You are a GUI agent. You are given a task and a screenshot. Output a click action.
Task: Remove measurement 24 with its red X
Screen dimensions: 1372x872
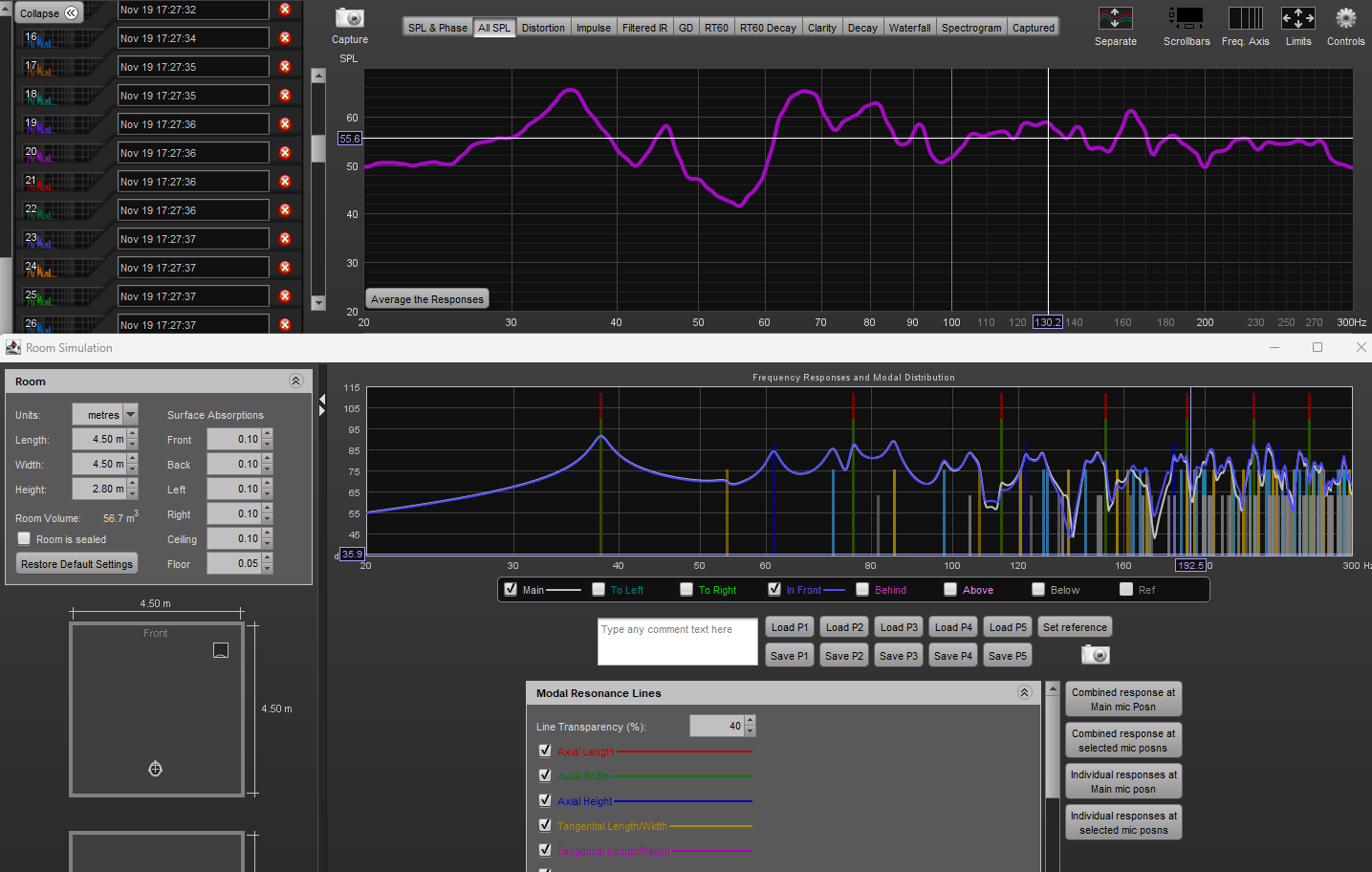(285, 268)
